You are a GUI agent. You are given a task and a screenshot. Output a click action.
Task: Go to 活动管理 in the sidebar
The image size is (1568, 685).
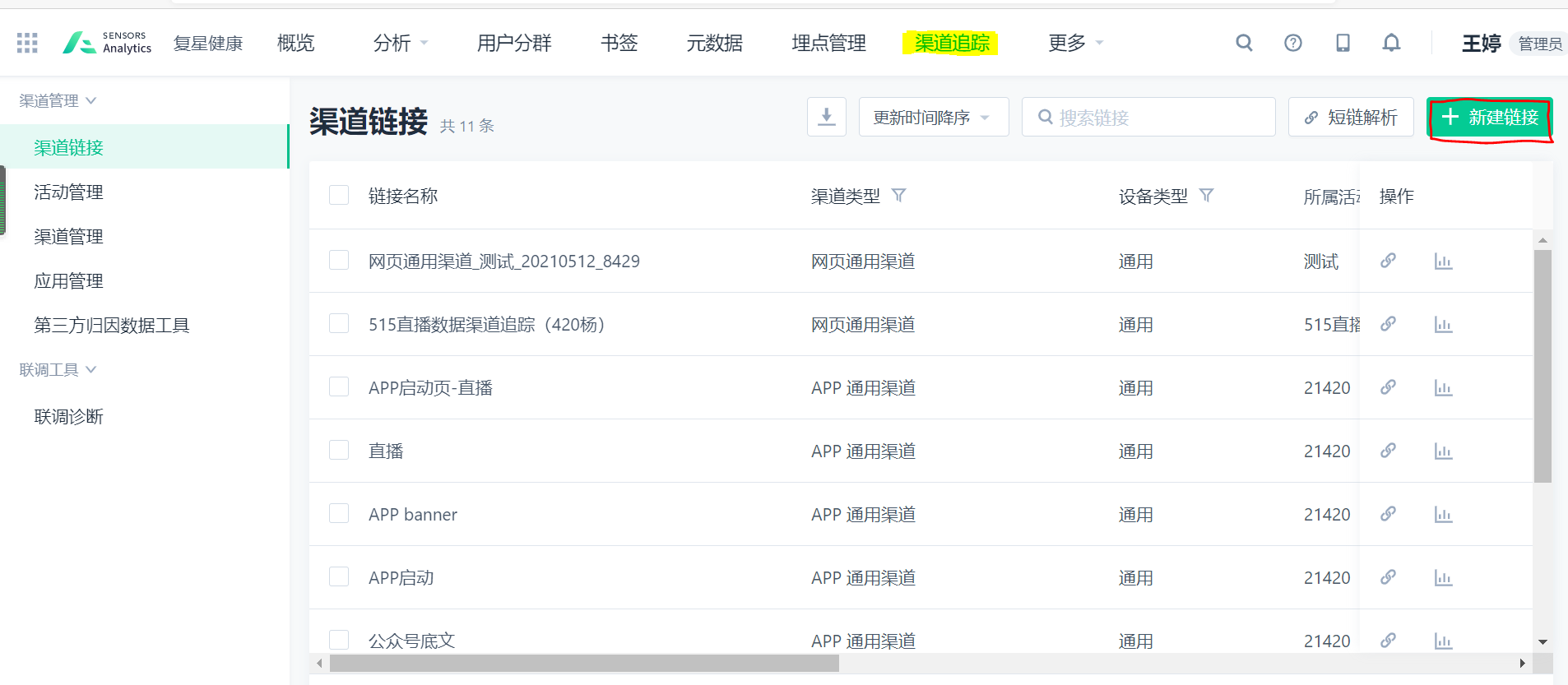click(x=68, y=192)
